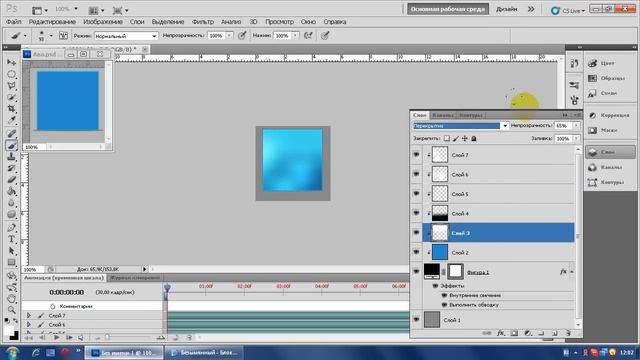
Task: Enable airbrush mode in options bar
Action: (x=308, y=36)
